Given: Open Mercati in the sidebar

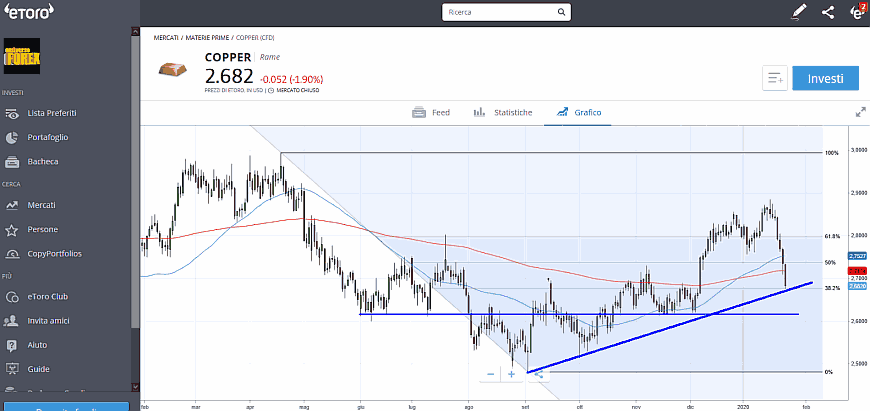Looking at the screenshot, I should (x=41, y=204).
